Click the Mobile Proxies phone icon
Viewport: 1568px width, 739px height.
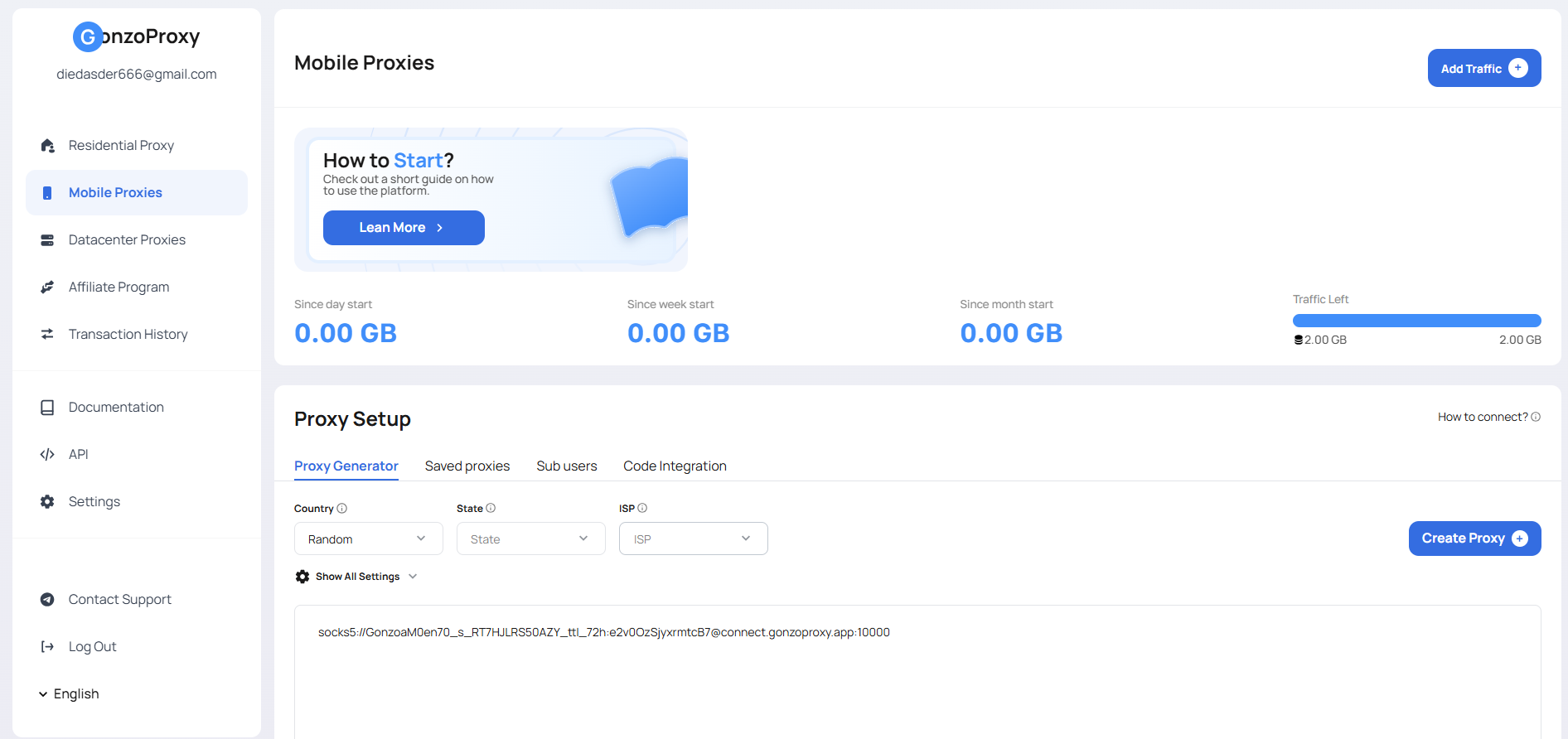[x=47, y=193]
